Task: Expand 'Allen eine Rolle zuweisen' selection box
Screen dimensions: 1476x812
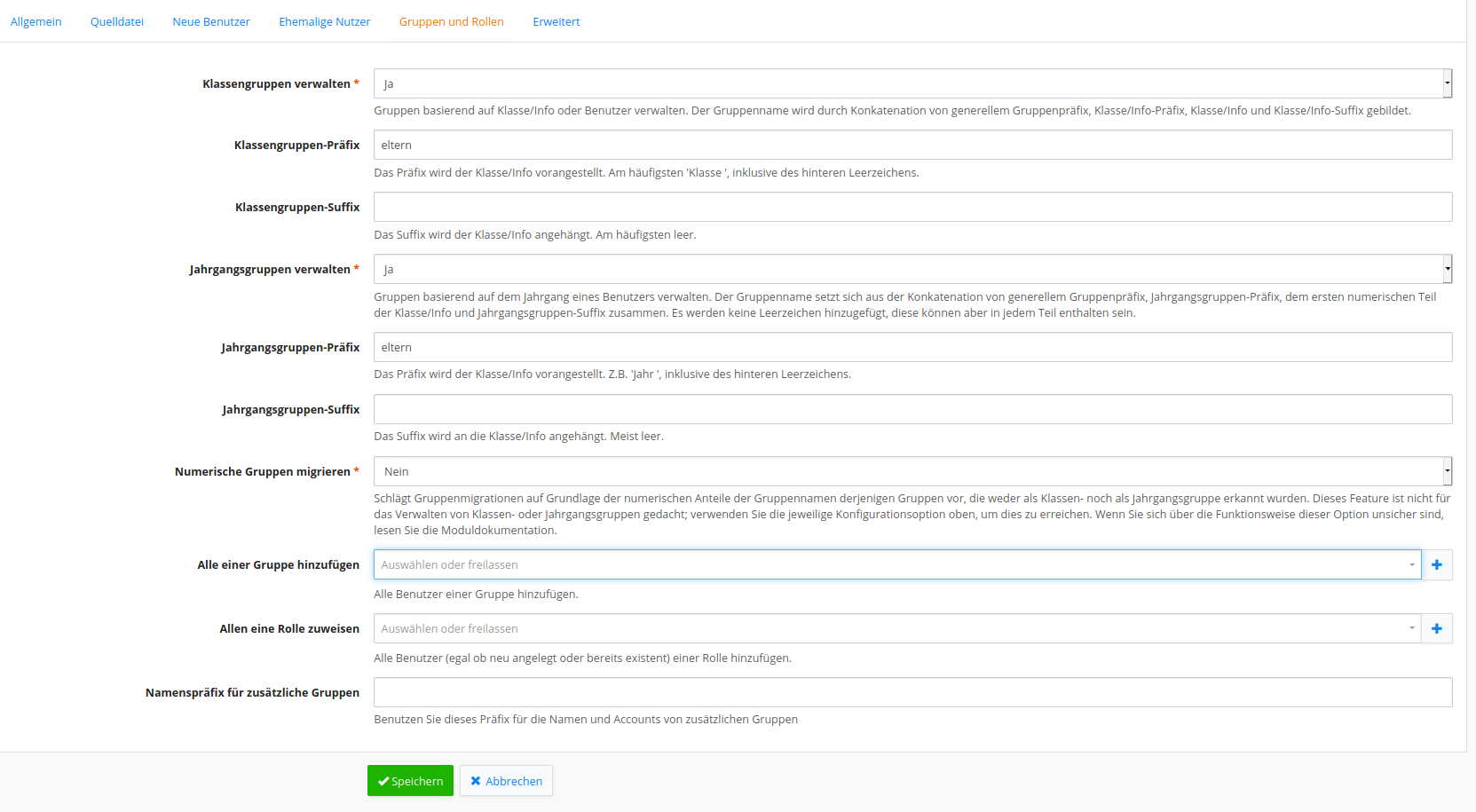Action: coord(896,629)
